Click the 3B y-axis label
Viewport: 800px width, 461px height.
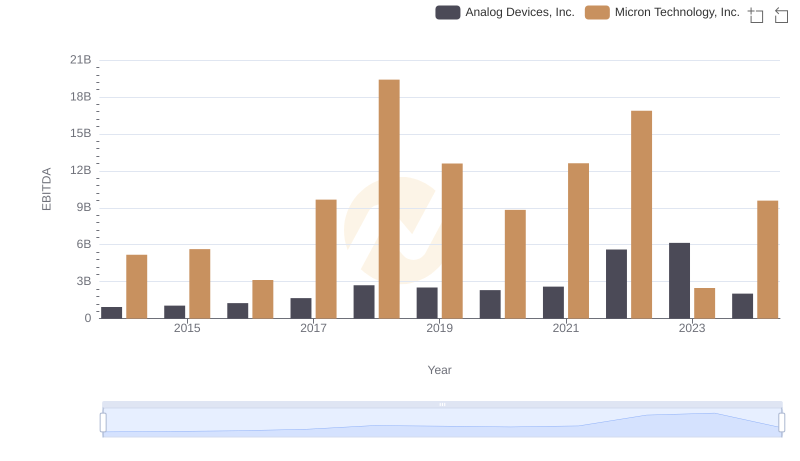(84, 281)
